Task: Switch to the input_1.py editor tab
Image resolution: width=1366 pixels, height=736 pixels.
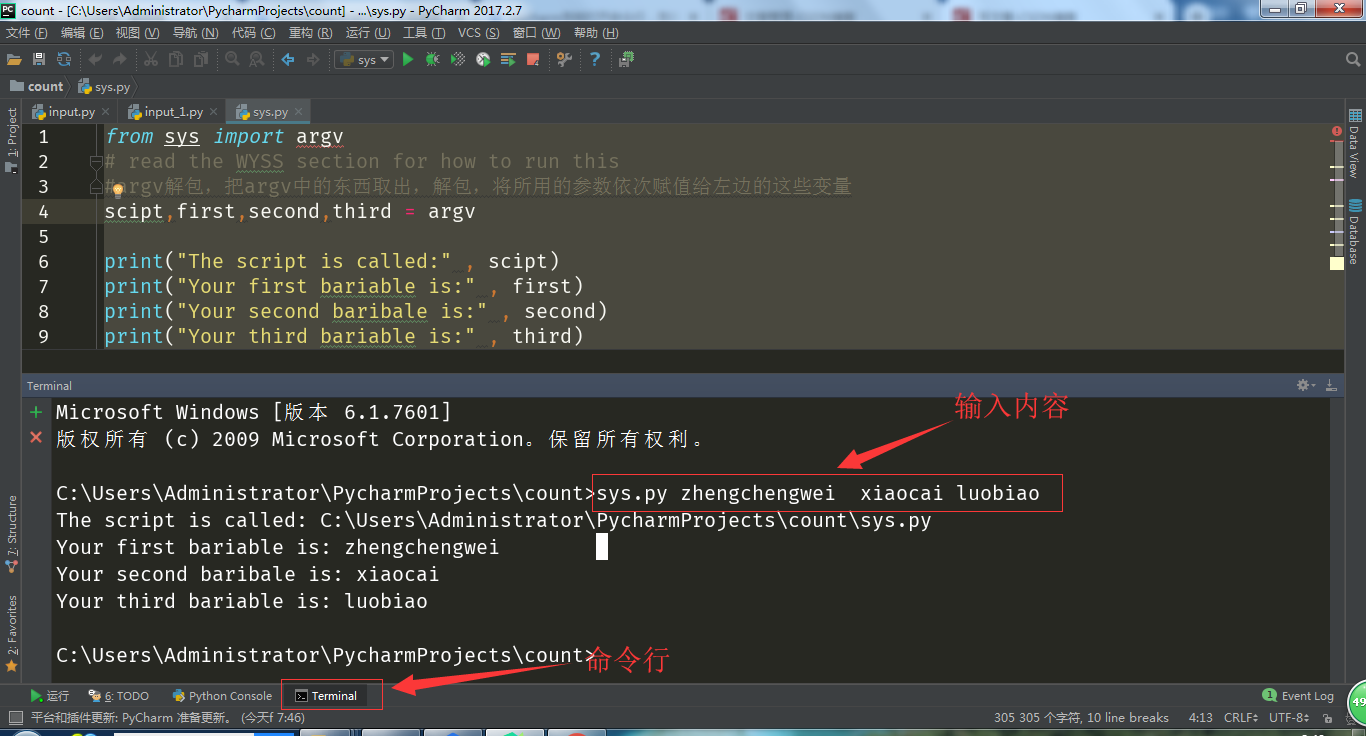Action: (174, 112)
